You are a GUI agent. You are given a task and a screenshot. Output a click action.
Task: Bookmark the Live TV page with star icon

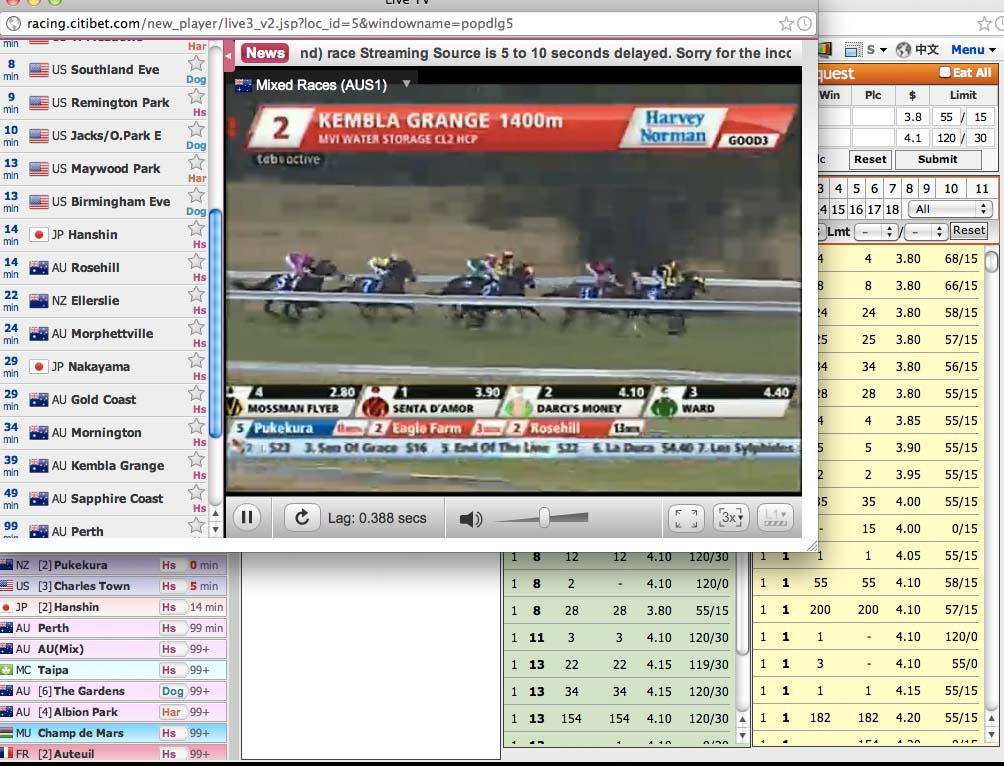click(786, 24)
